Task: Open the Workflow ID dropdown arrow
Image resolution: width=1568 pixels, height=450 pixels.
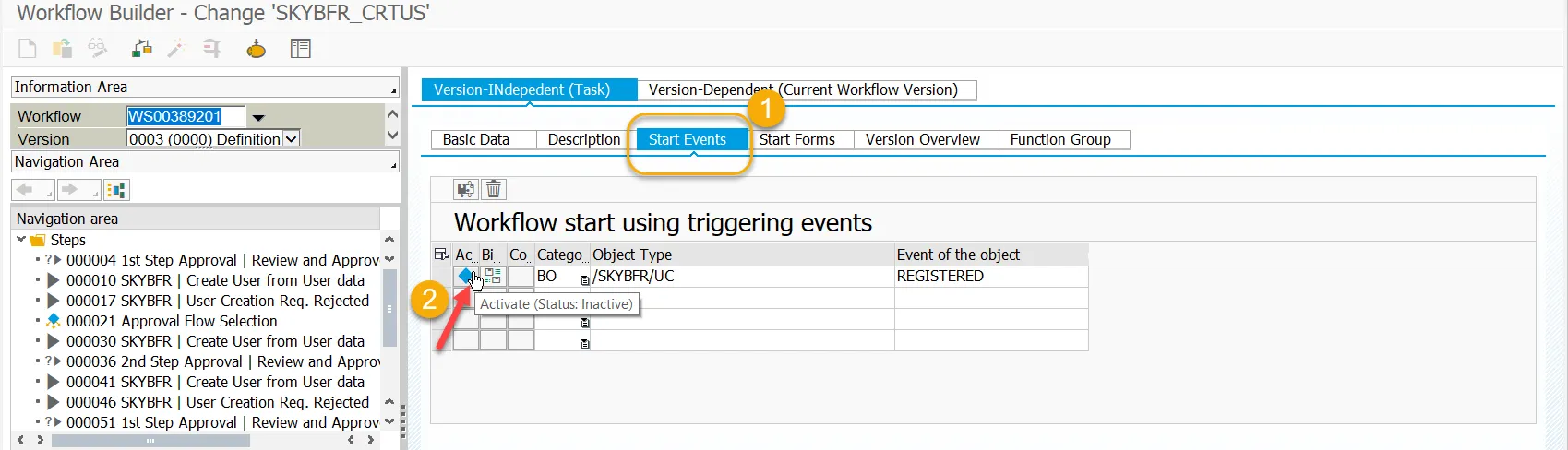Action: (x=258, y=117)
